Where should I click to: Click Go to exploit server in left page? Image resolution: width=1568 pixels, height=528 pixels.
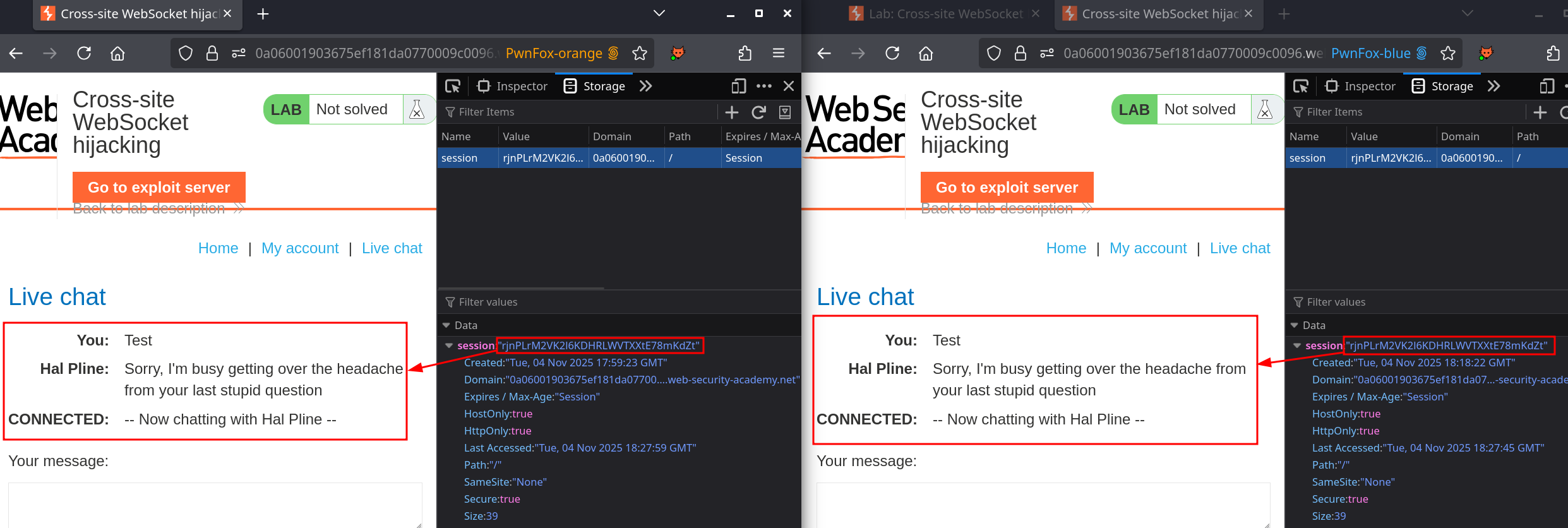pos(159,188)
